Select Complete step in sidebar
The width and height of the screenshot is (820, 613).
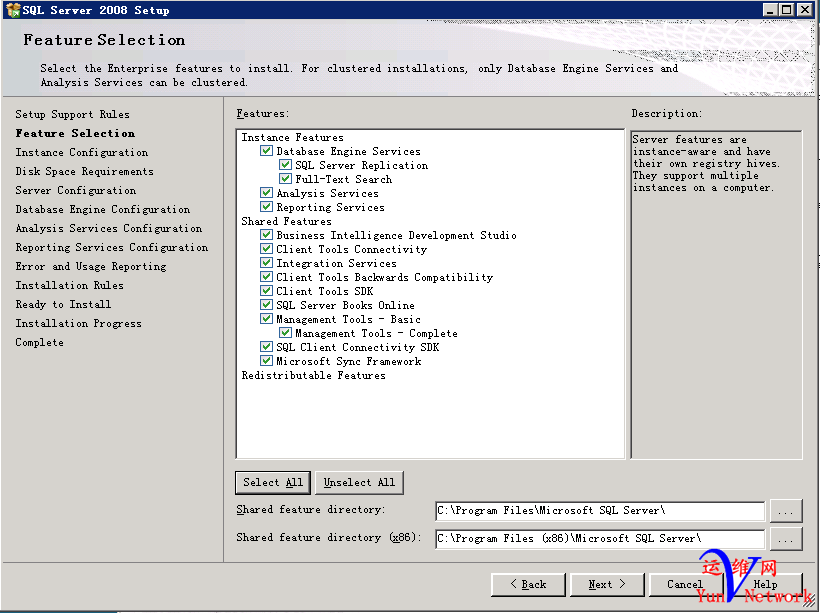(39, 342)
